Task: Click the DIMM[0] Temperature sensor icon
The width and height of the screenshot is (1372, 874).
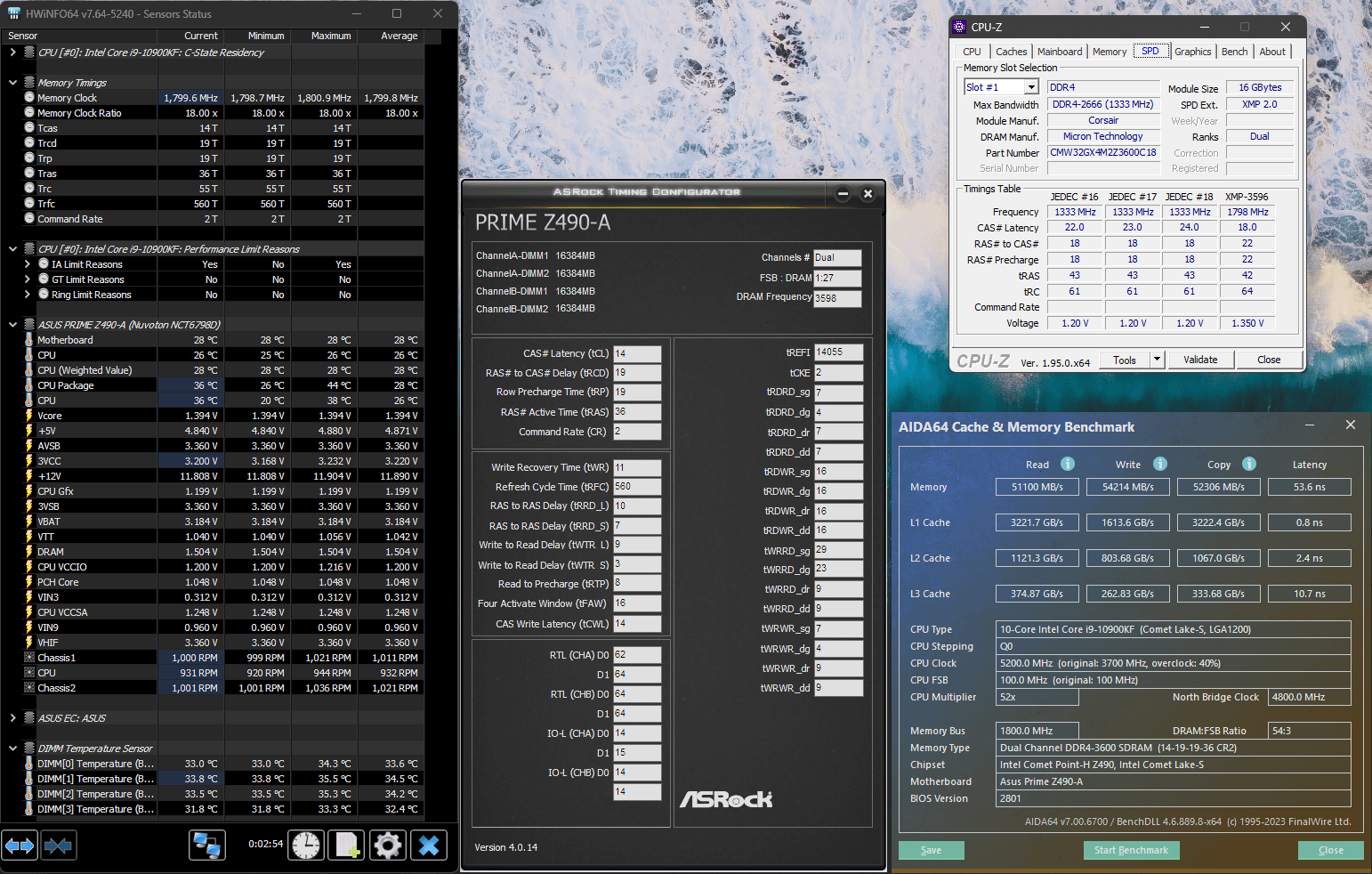Action: point(29,764)
